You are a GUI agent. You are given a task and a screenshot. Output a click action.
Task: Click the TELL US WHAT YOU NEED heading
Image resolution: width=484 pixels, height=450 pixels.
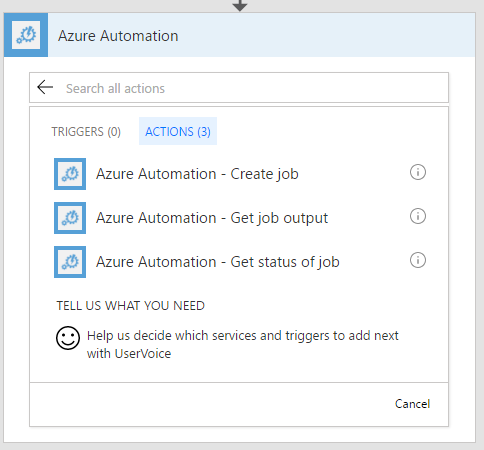coord(130,306)
